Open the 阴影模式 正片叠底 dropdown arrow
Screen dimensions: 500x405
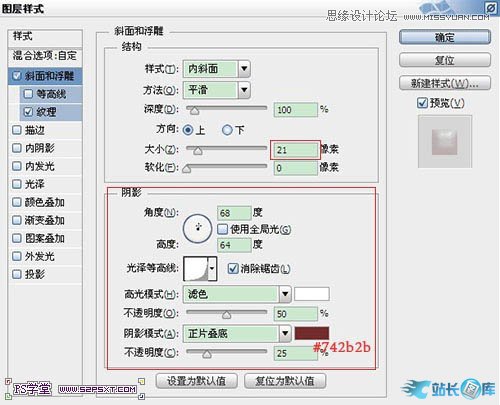285,333
